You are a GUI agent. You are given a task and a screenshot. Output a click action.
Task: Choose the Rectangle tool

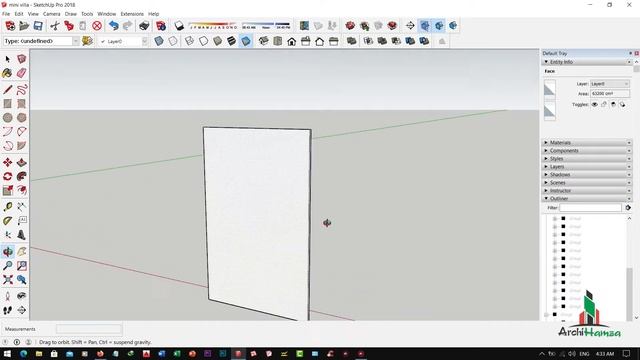pyautogui.click(x=7, y=104)
